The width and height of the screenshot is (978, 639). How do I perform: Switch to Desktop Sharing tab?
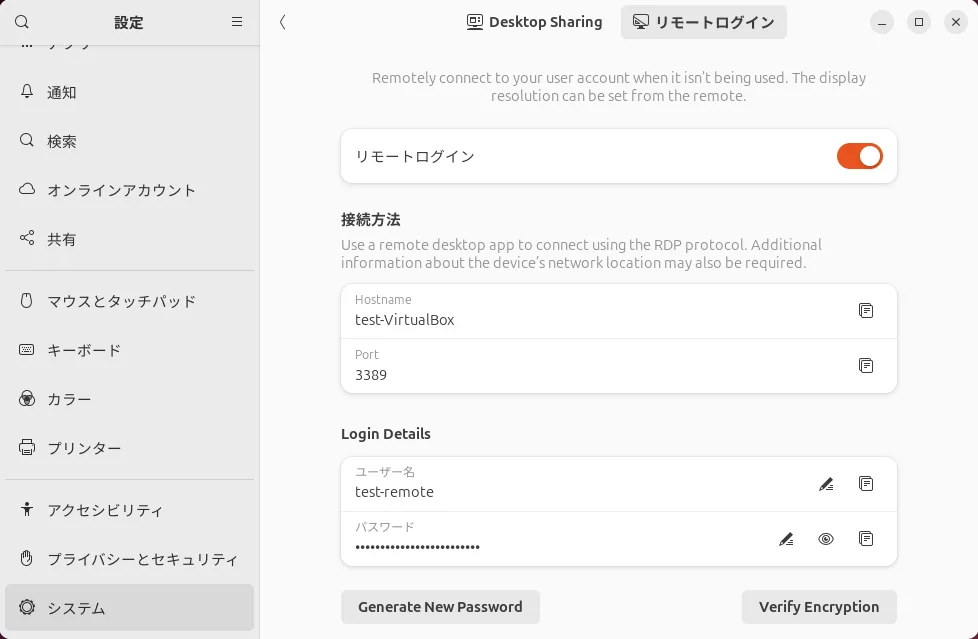[x=535, y=22]
